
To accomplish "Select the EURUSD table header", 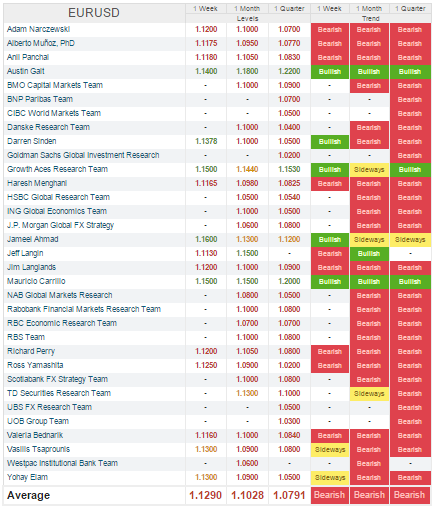I will (x=94, y=13).
